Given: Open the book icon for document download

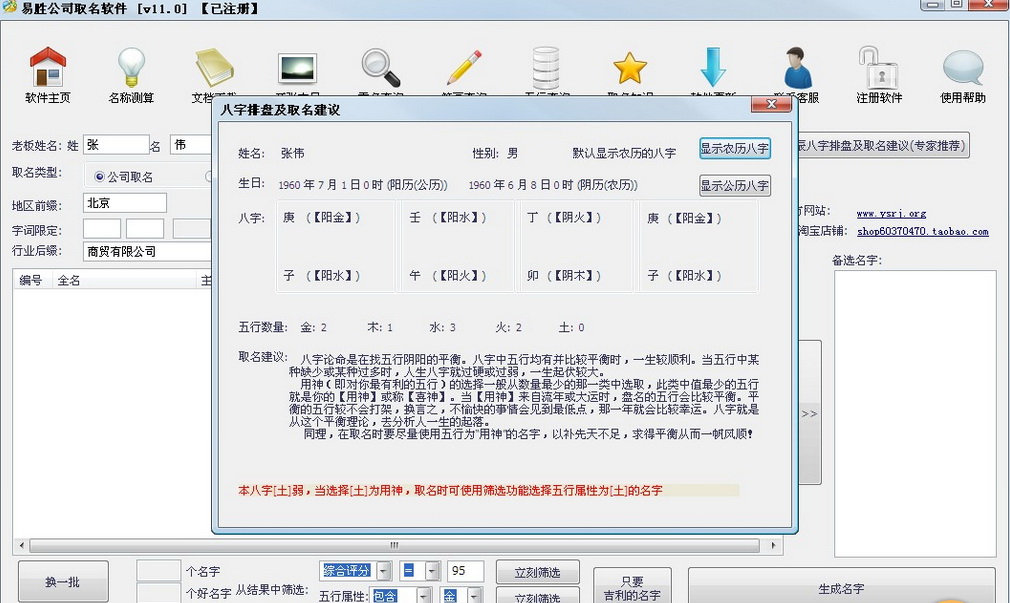Looking at the screenshot, I should click(214, 68).
